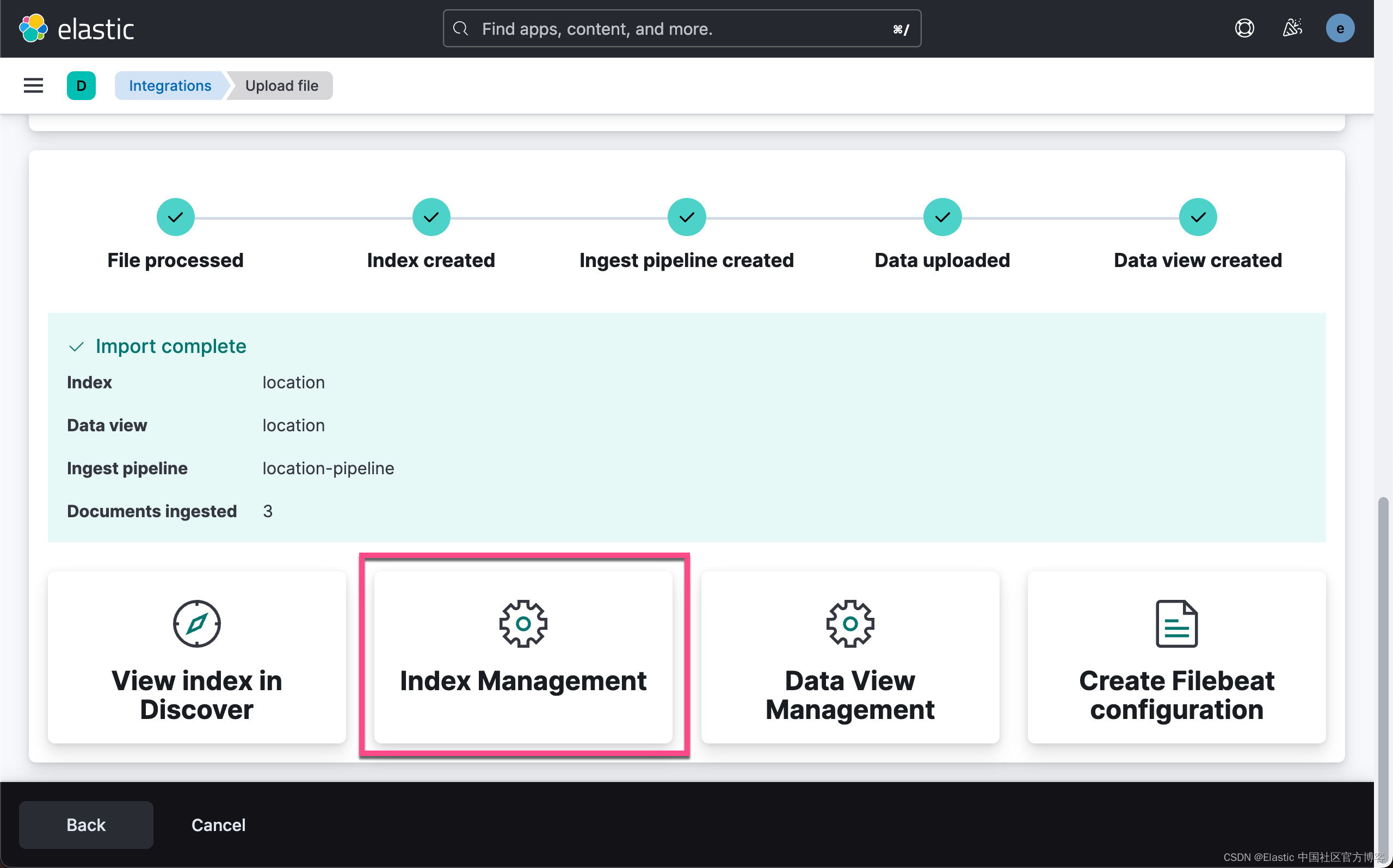Click the D space badge icon
Image resolution: width=1393 pixels, height=868 pixels.
pos(81,85)
